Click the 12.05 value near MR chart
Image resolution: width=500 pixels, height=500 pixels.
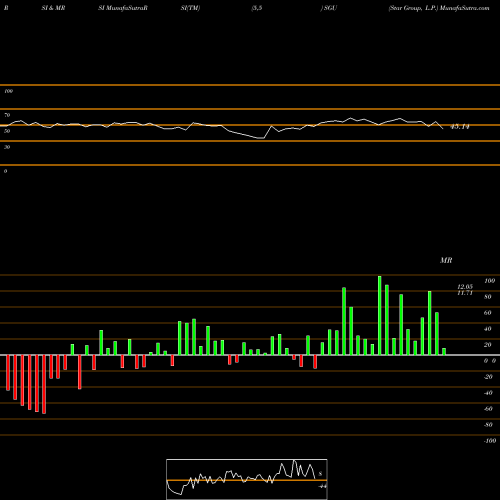465,287
